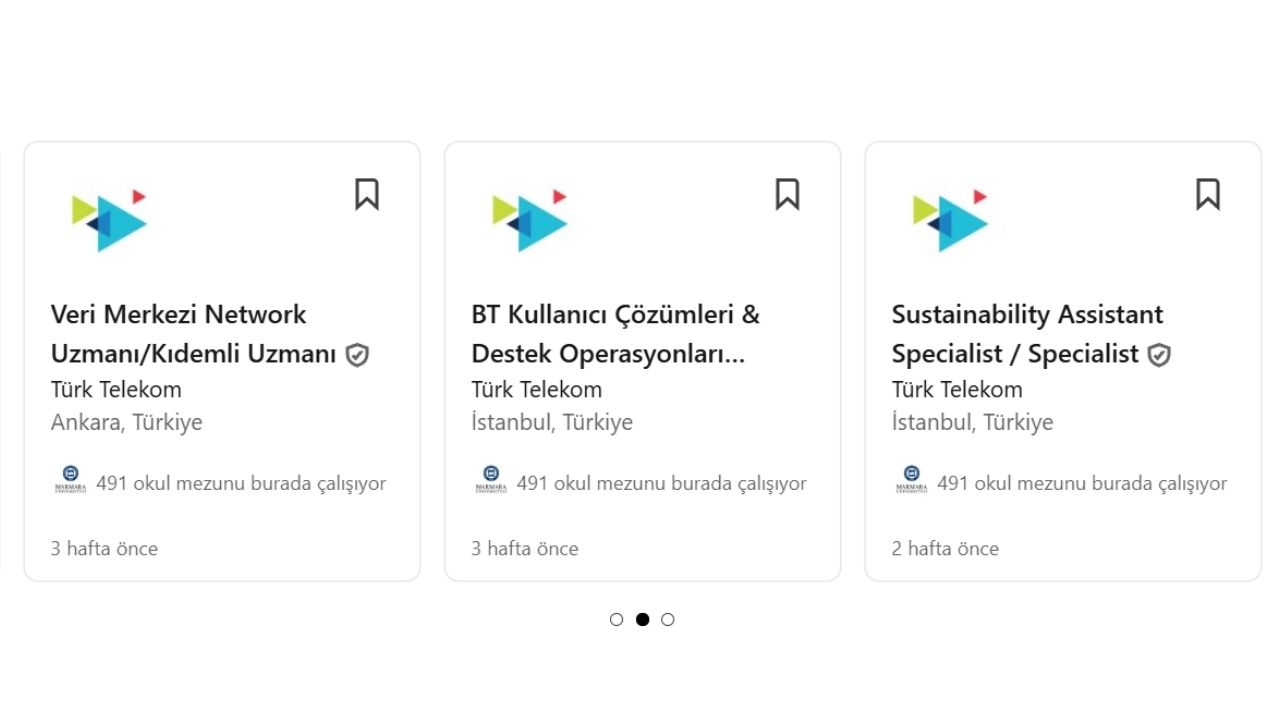Save the Sustainability Assistant Specialist job
1280x720 pixels.
(1208, 194)
